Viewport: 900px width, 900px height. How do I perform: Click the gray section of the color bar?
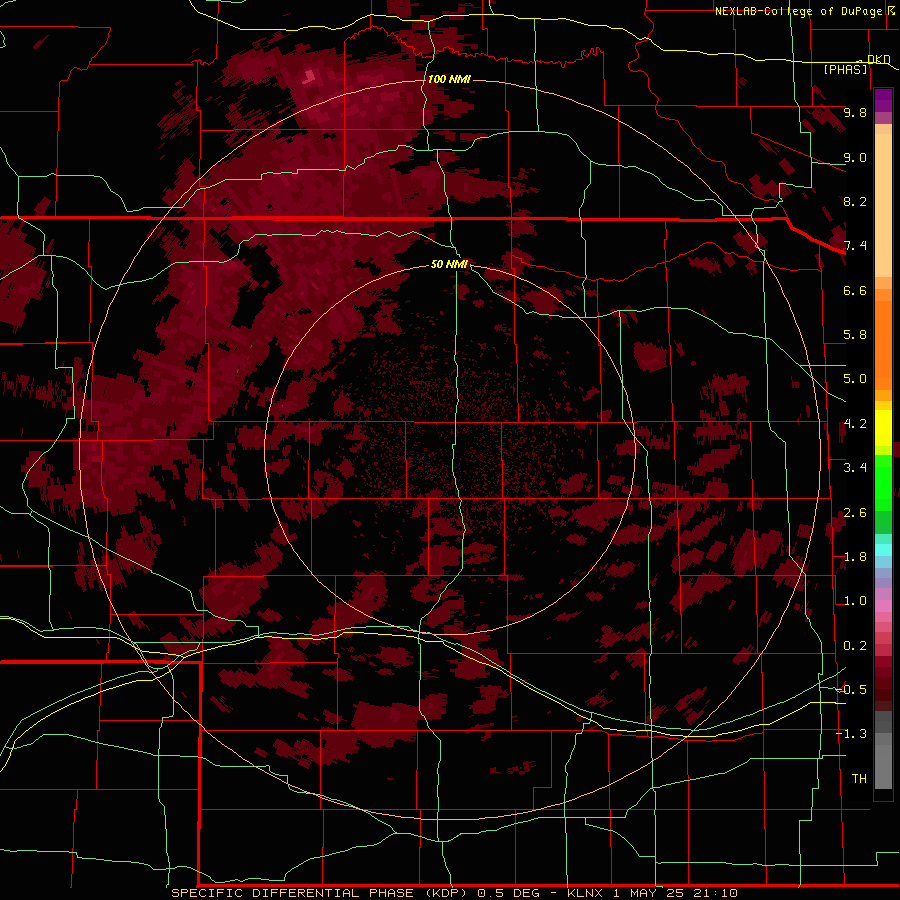point(883,752)
